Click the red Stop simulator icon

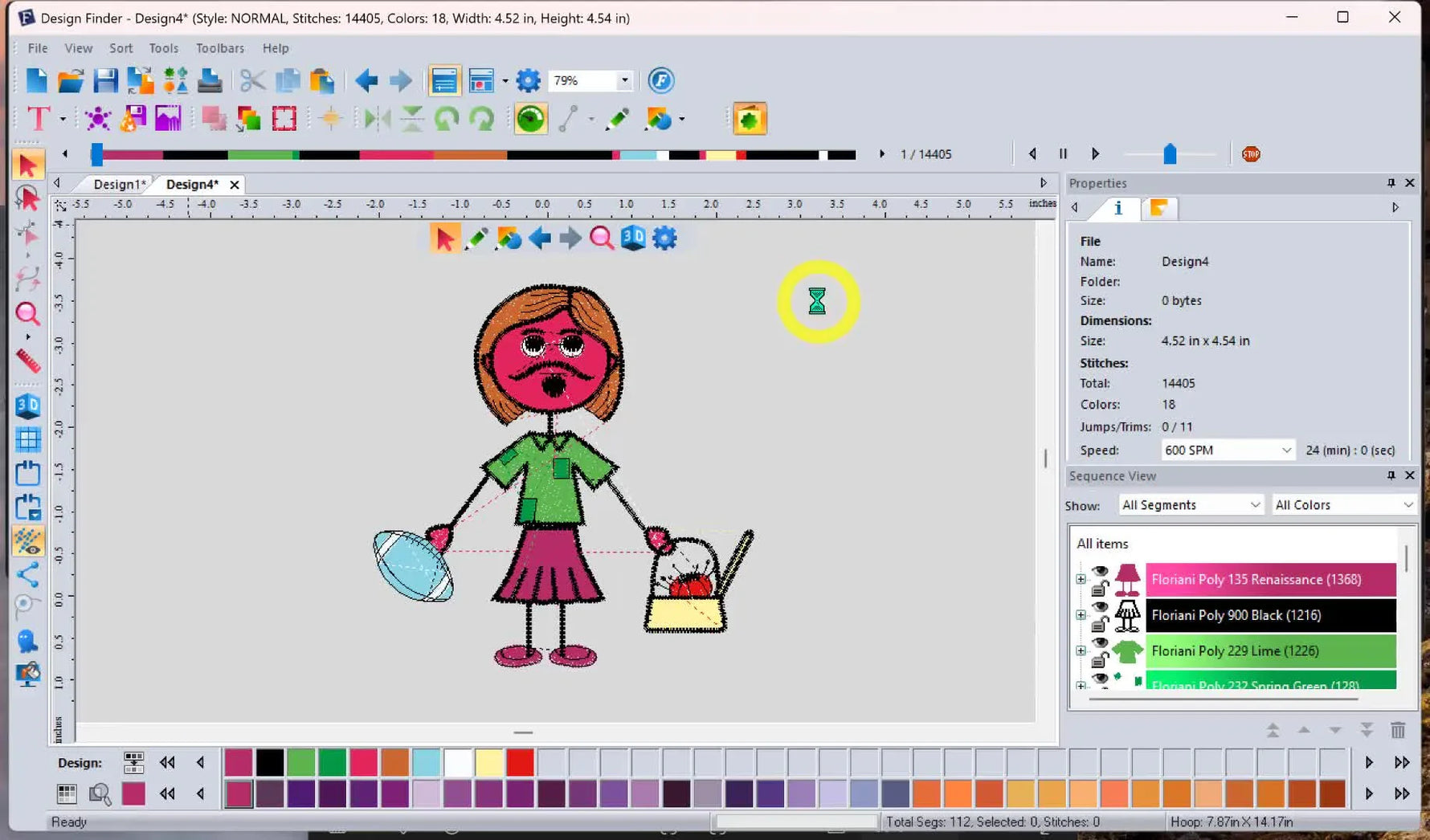(x=1250, y=154)
